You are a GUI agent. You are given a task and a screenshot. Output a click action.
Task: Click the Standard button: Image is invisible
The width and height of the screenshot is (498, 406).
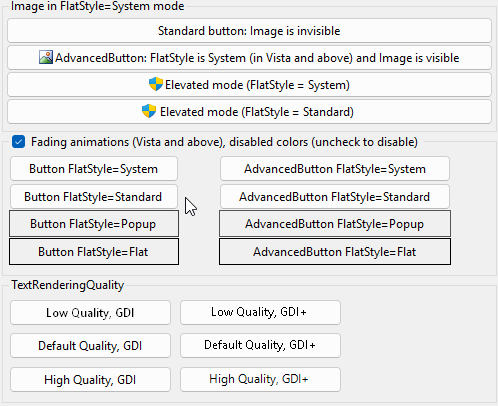[249, 31]
